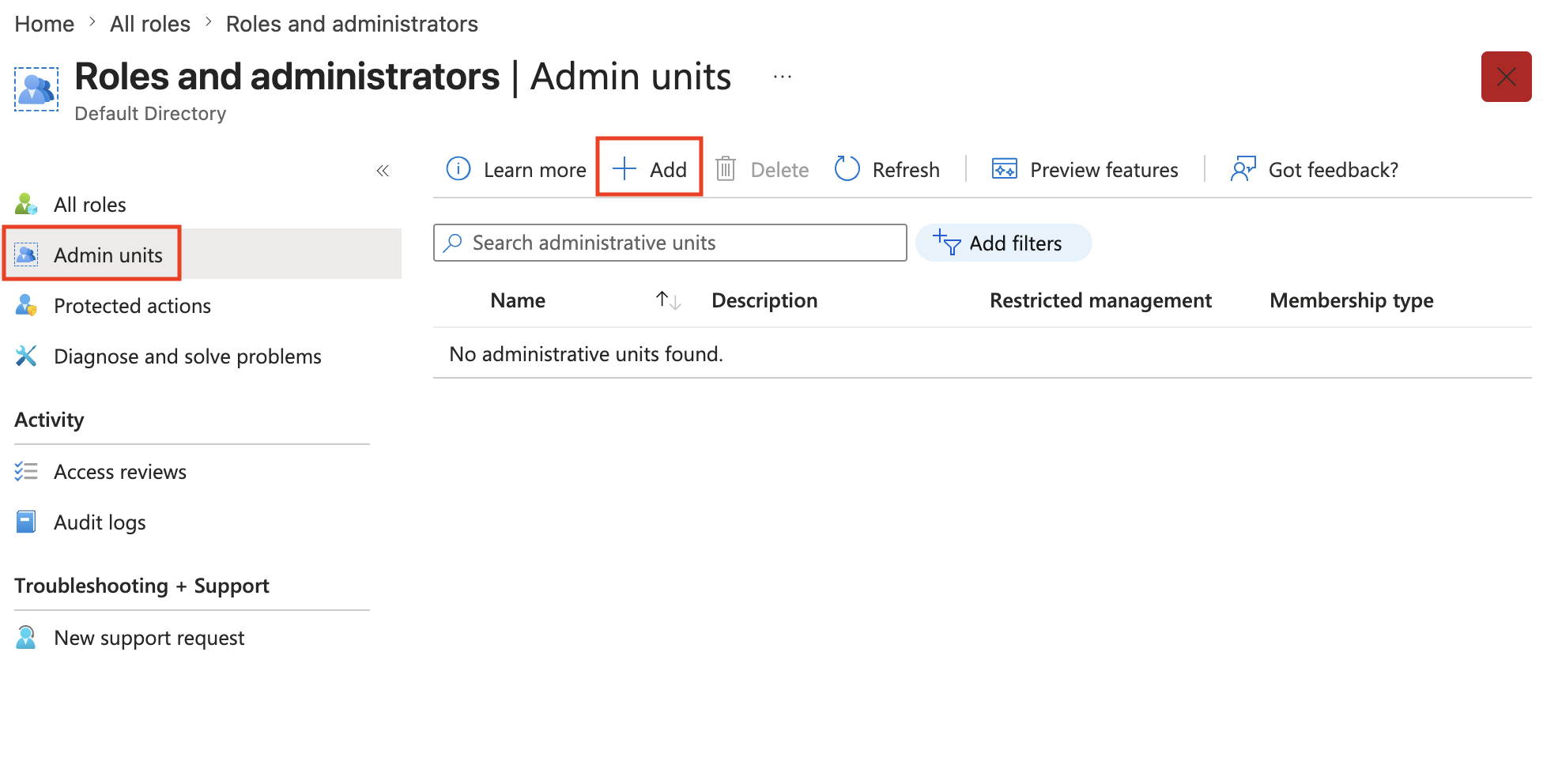Select the Admin units sidebar icon
1543x784 pixels.
[26, 254]
